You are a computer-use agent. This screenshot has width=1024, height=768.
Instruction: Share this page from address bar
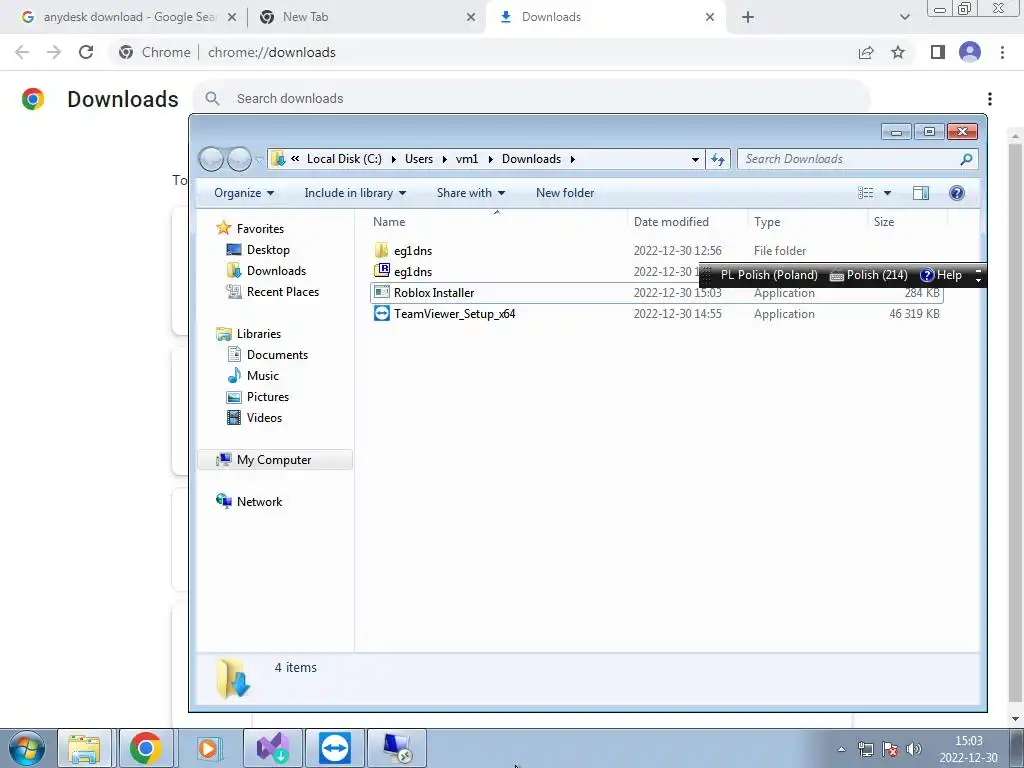coord(866,52)
